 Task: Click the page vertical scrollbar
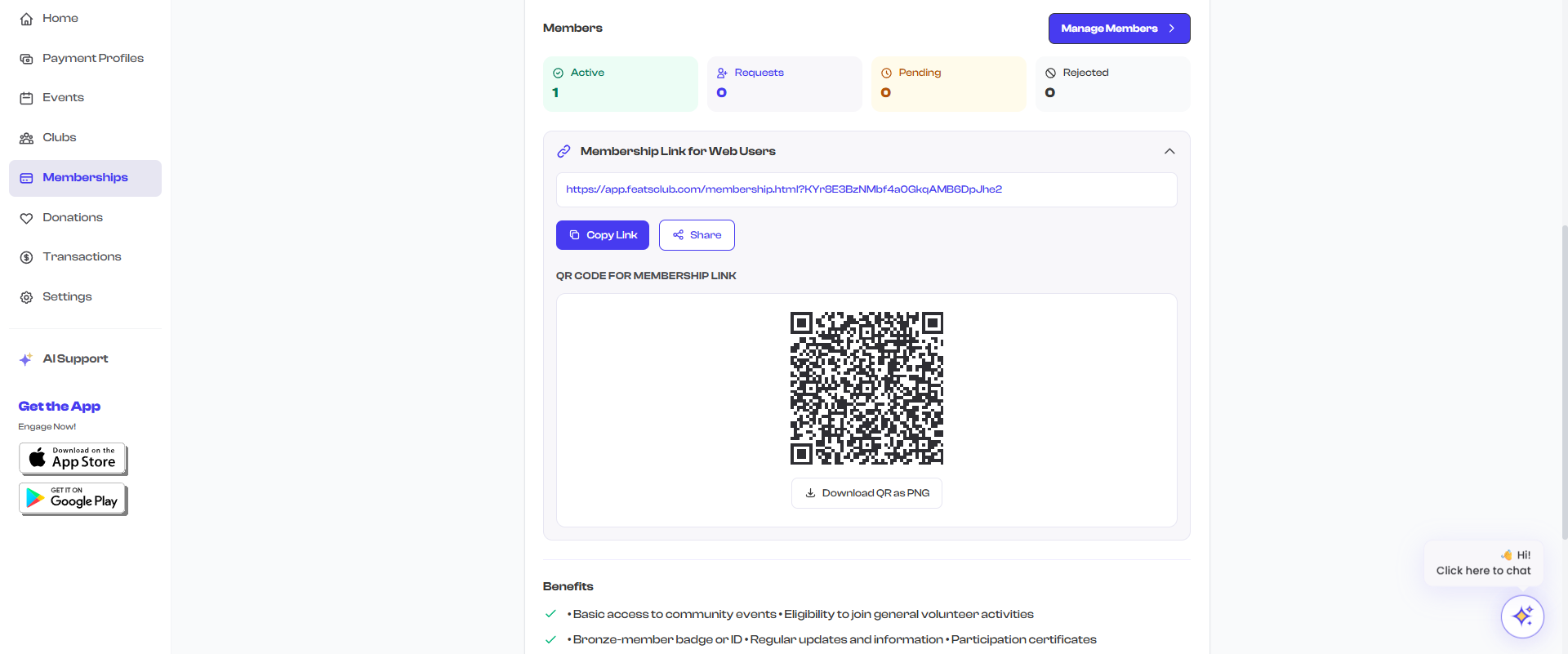[1564, 382]
